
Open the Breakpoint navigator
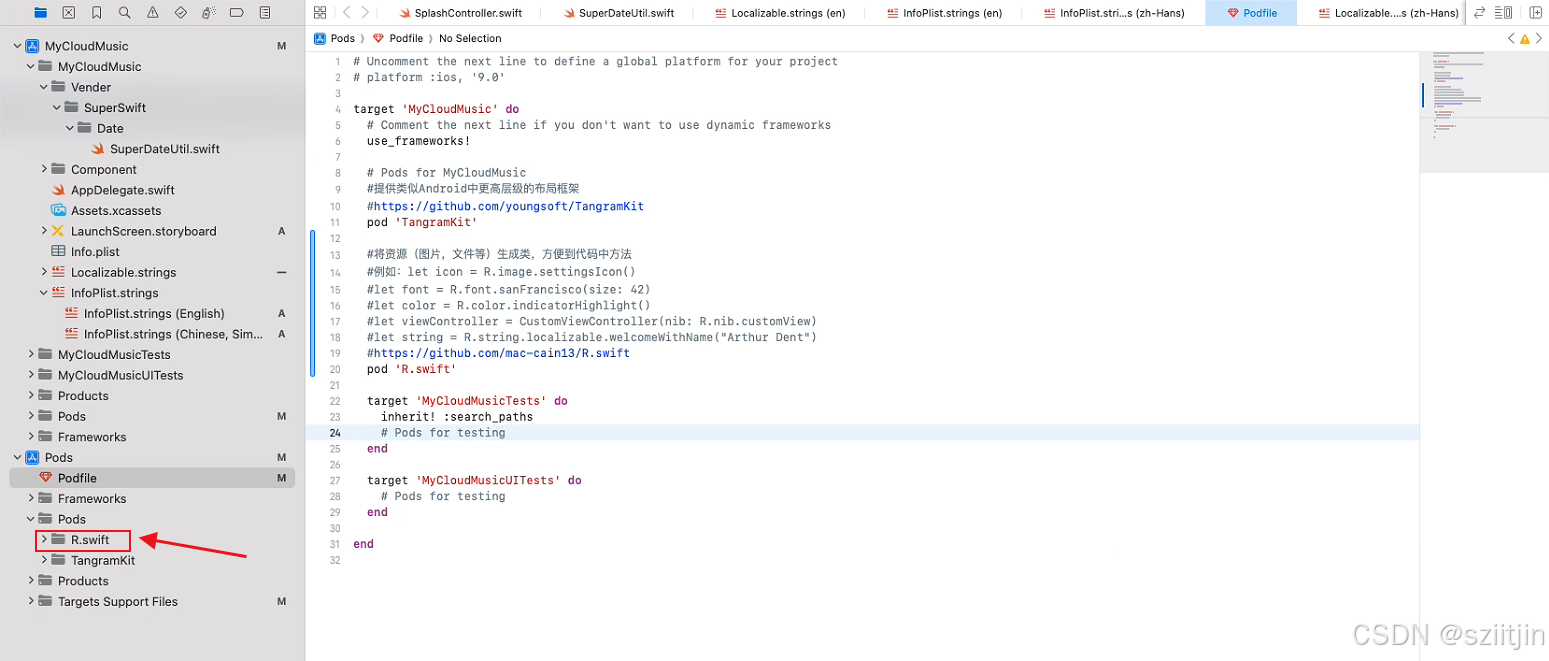coord(236,13)
